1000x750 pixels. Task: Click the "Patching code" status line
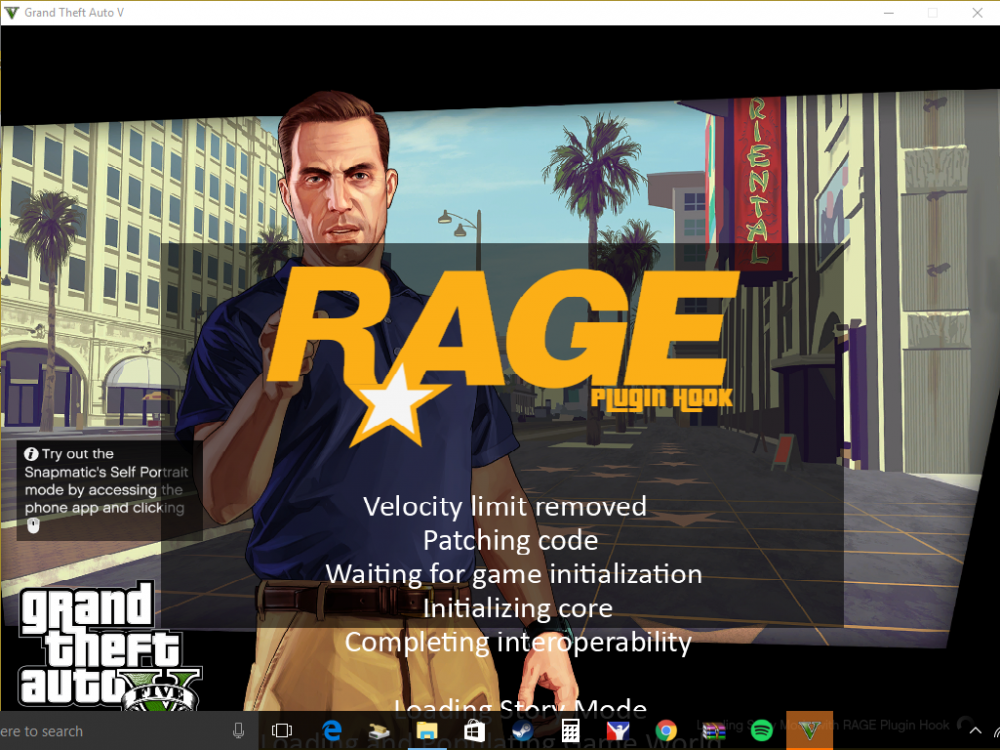tap(510, 540)
